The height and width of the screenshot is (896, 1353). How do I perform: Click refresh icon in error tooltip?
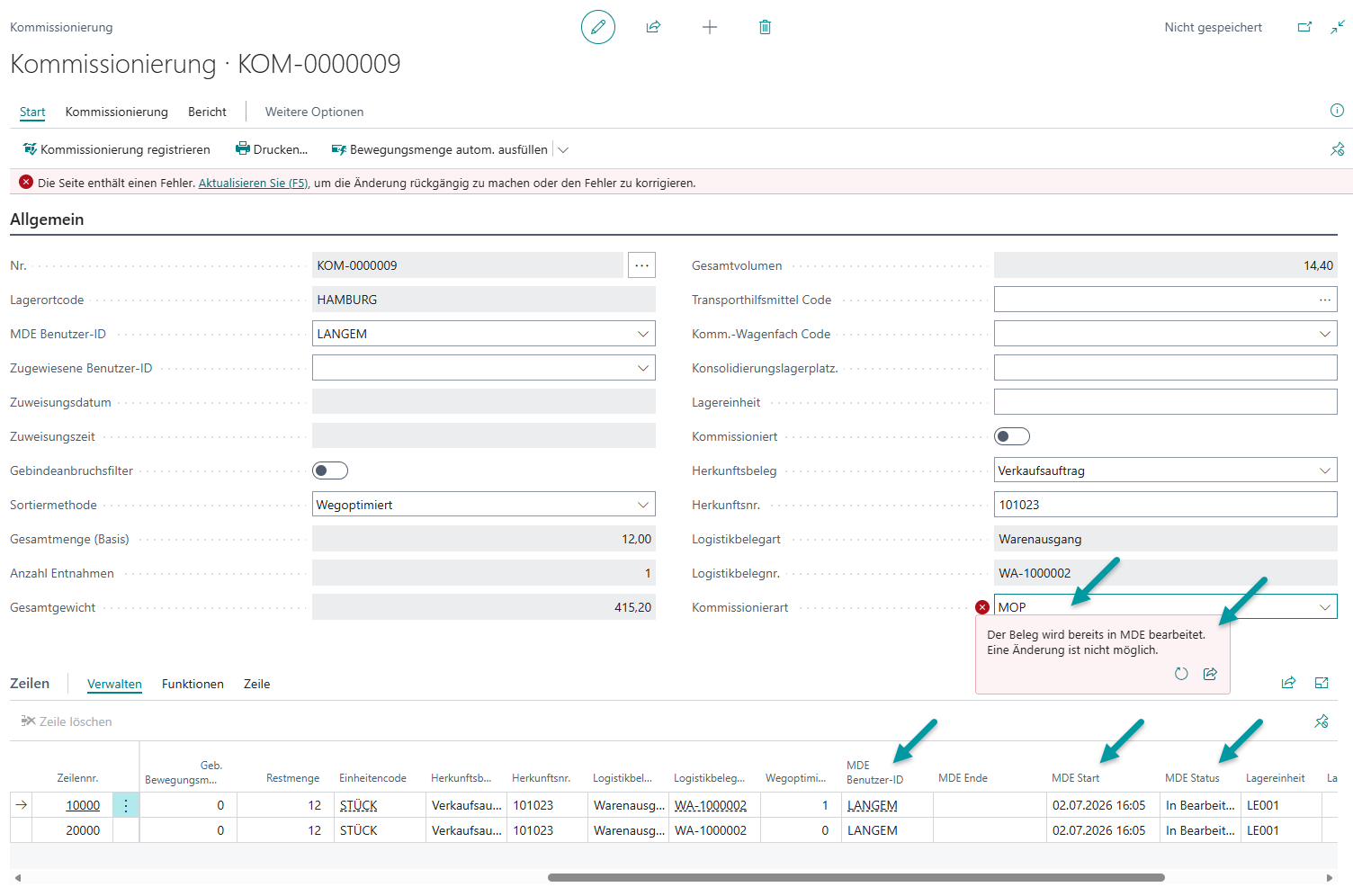tap(1181, 674)
